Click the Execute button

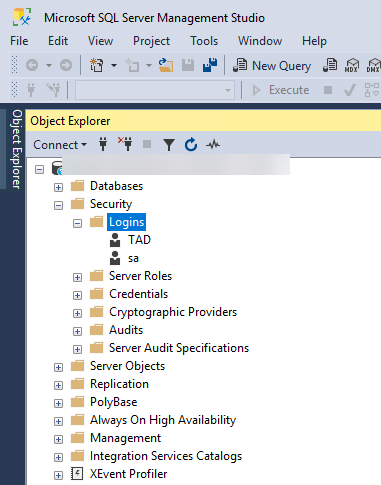(281, 90)
